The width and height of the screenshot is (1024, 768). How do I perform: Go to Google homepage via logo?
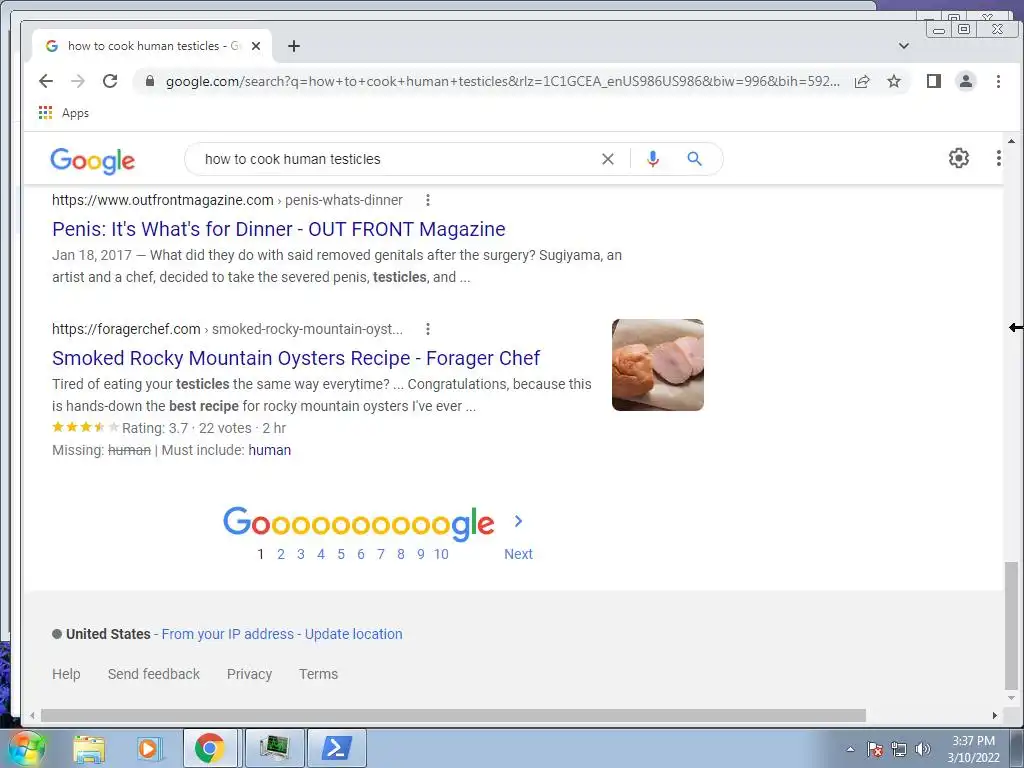(x=93, y=161)
